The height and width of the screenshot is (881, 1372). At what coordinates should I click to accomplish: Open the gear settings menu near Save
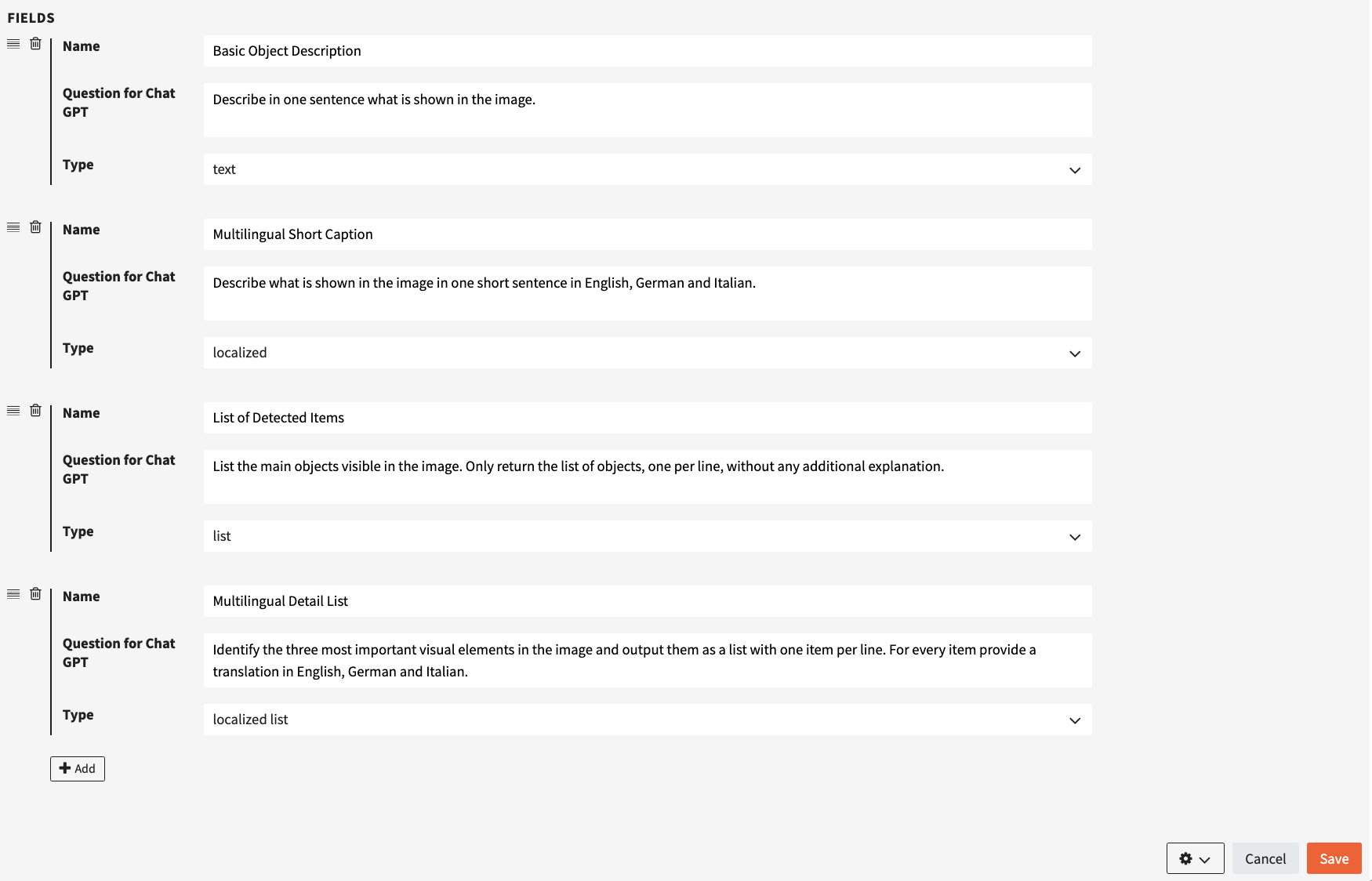[1185, 858]
